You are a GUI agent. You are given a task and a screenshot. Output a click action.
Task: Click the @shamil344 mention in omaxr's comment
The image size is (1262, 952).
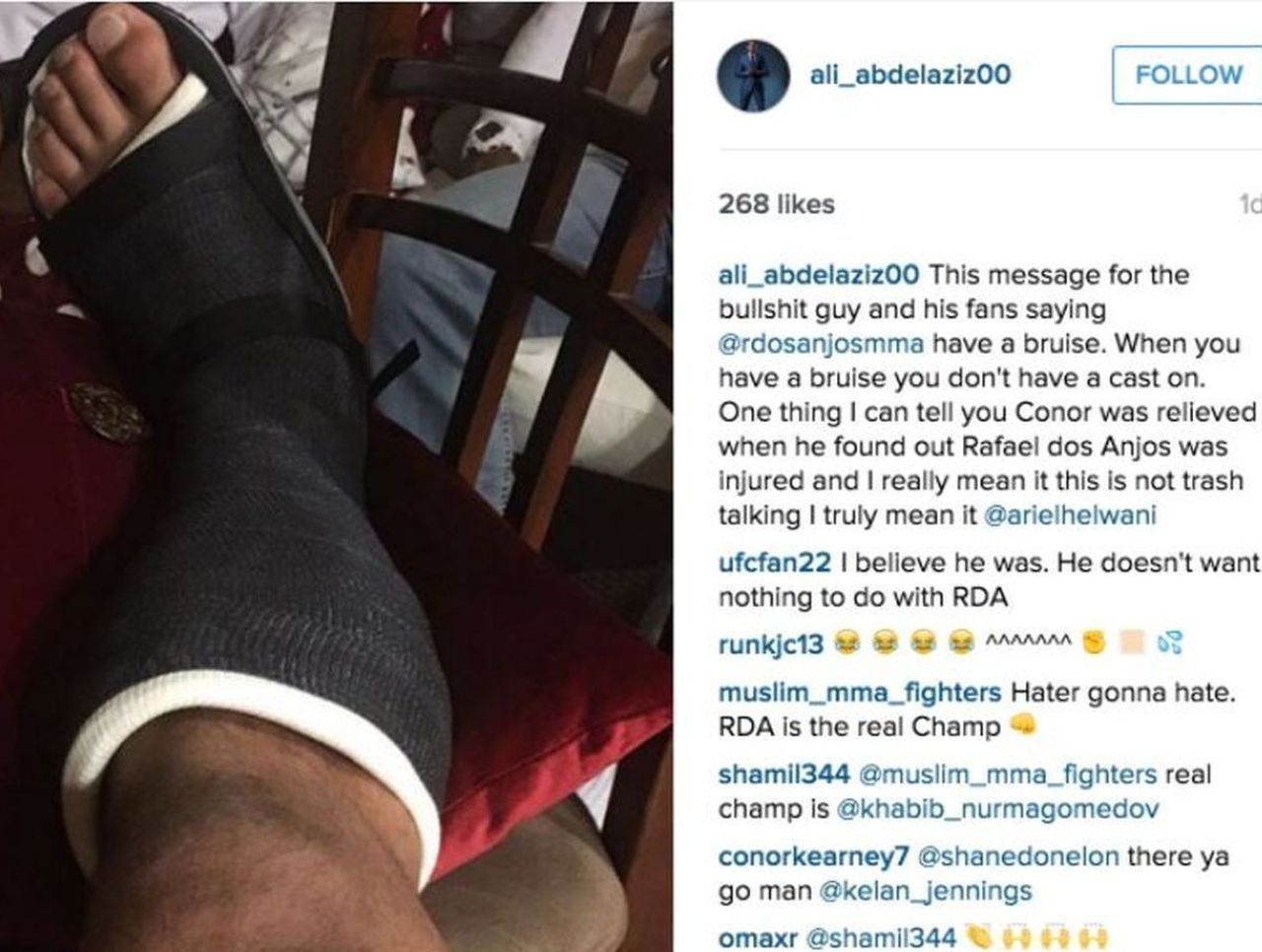coord(880,938)
